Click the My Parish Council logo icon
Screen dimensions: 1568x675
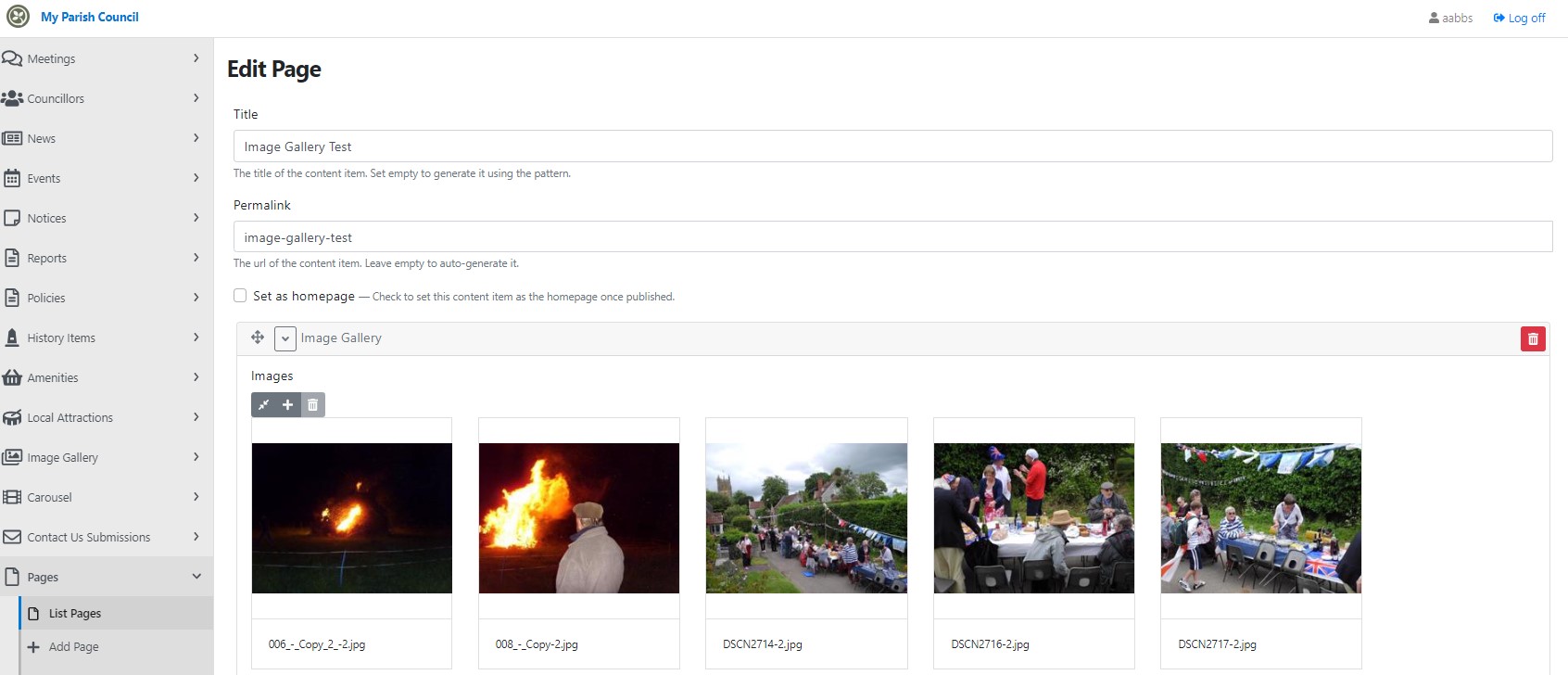(x=18, y=17)
